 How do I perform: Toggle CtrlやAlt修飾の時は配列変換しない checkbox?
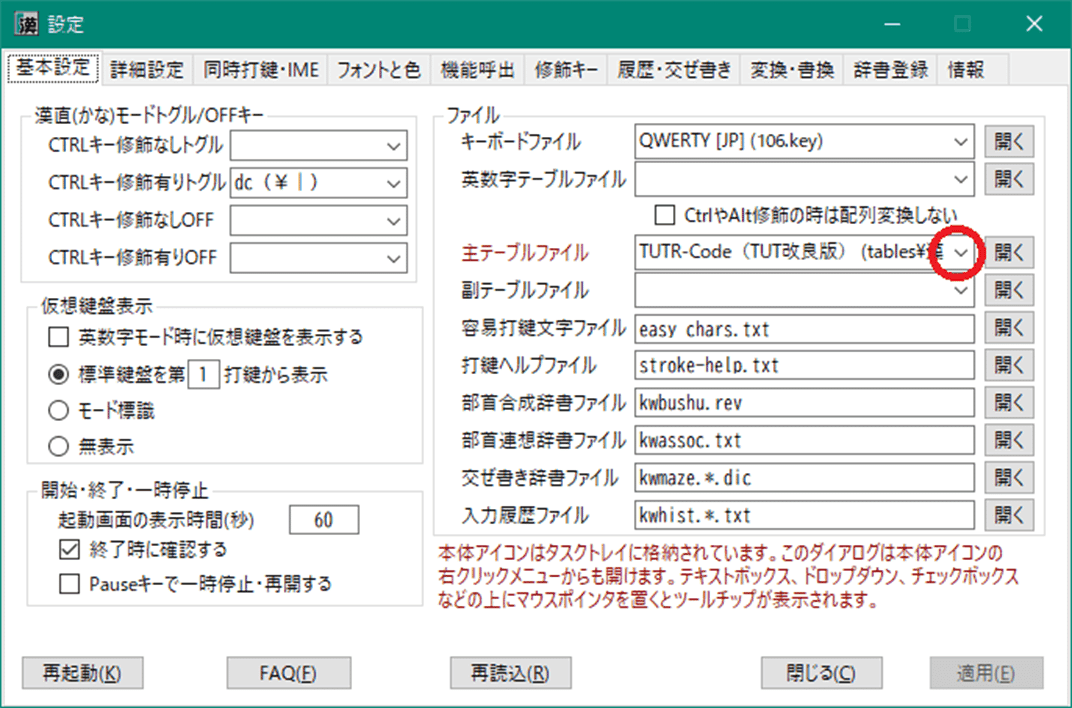coord(664,215)
